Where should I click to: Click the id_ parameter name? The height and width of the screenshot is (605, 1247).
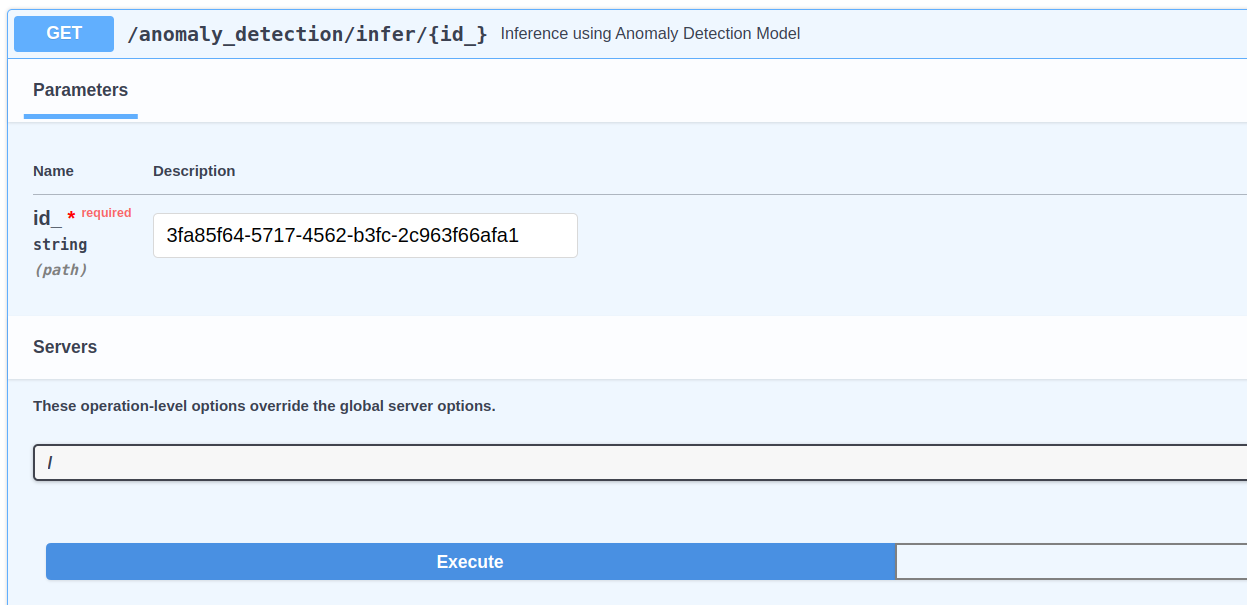click(x=47, y=218)
